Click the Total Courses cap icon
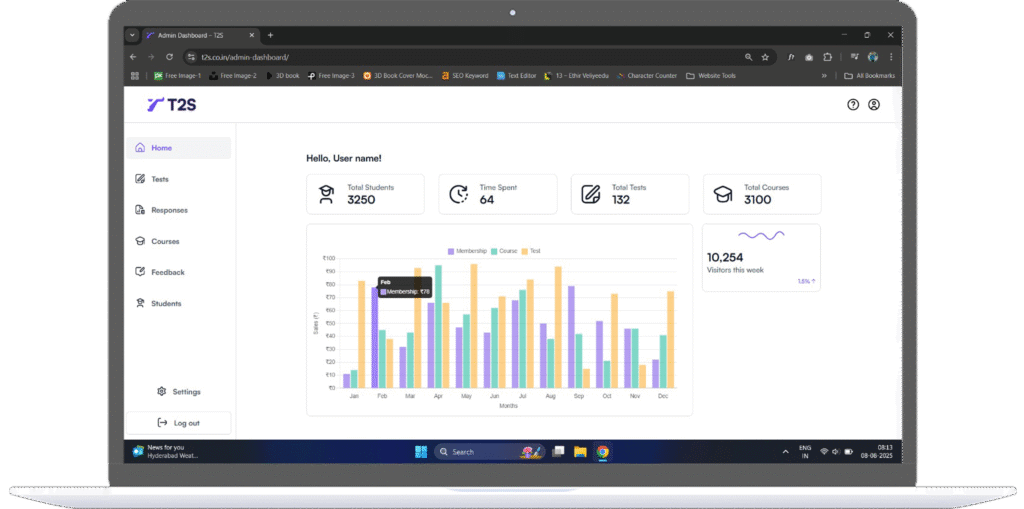Viewport: 1024px width, 509px height. (722, 194)
